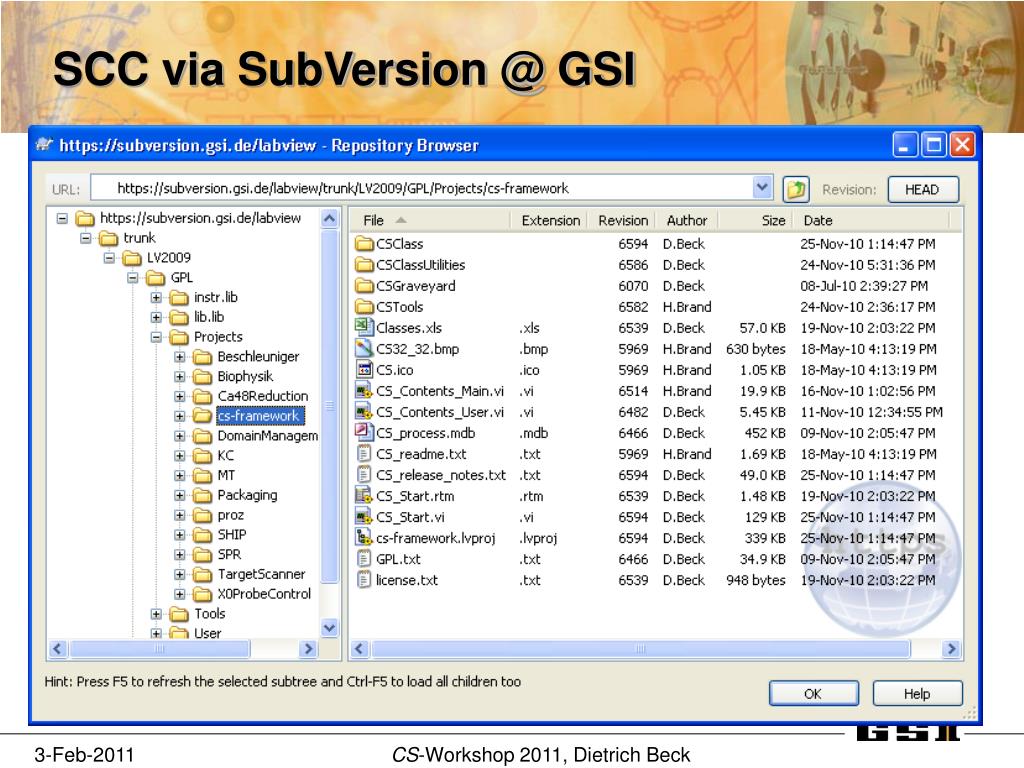The height and width of the screenshot is (768, 1024).
Task: Click the CS_readme.txt document icon
Action: (364, 453)
